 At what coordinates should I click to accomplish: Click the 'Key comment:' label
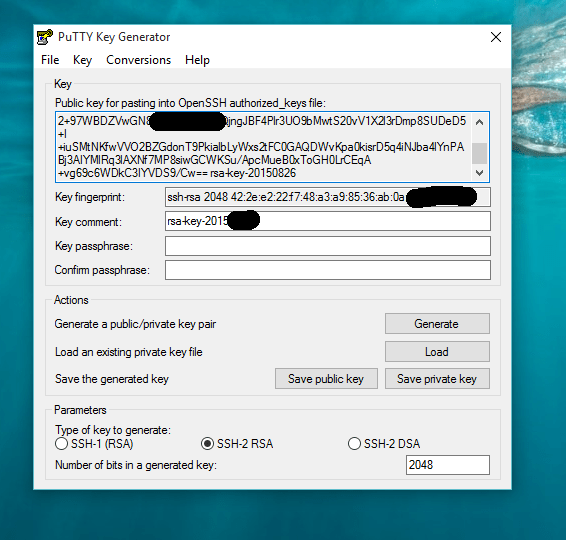point(88,222)
